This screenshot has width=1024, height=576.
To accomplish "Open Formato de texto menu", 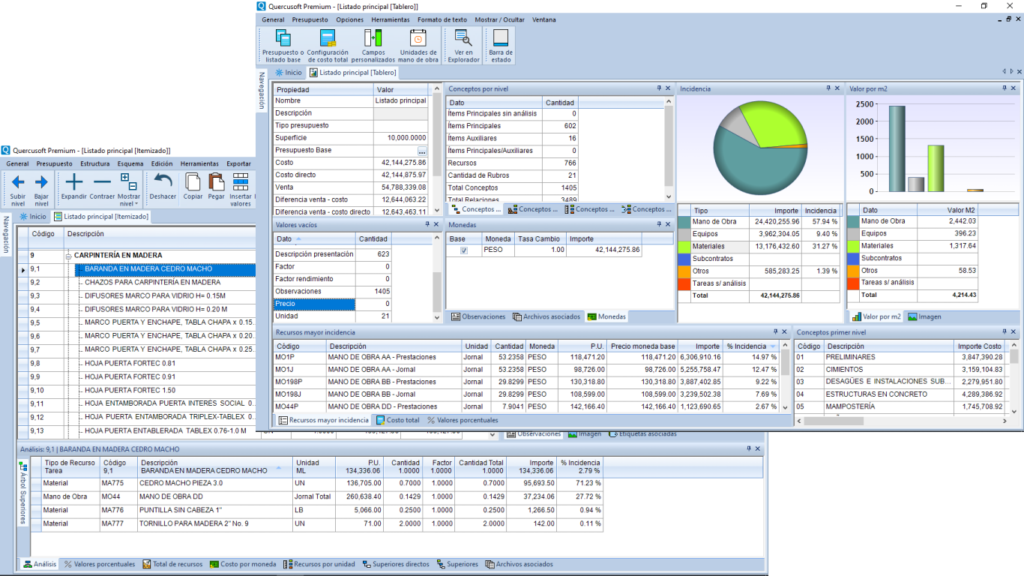I will tap(442, 20).
